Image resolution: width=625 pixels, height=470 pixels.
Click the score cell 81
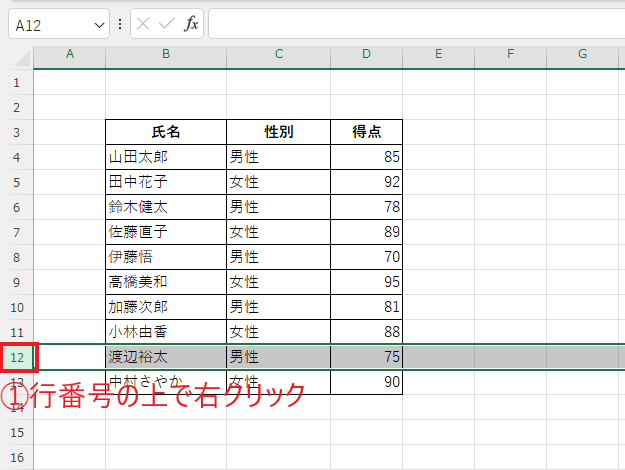tap(366, 307)
